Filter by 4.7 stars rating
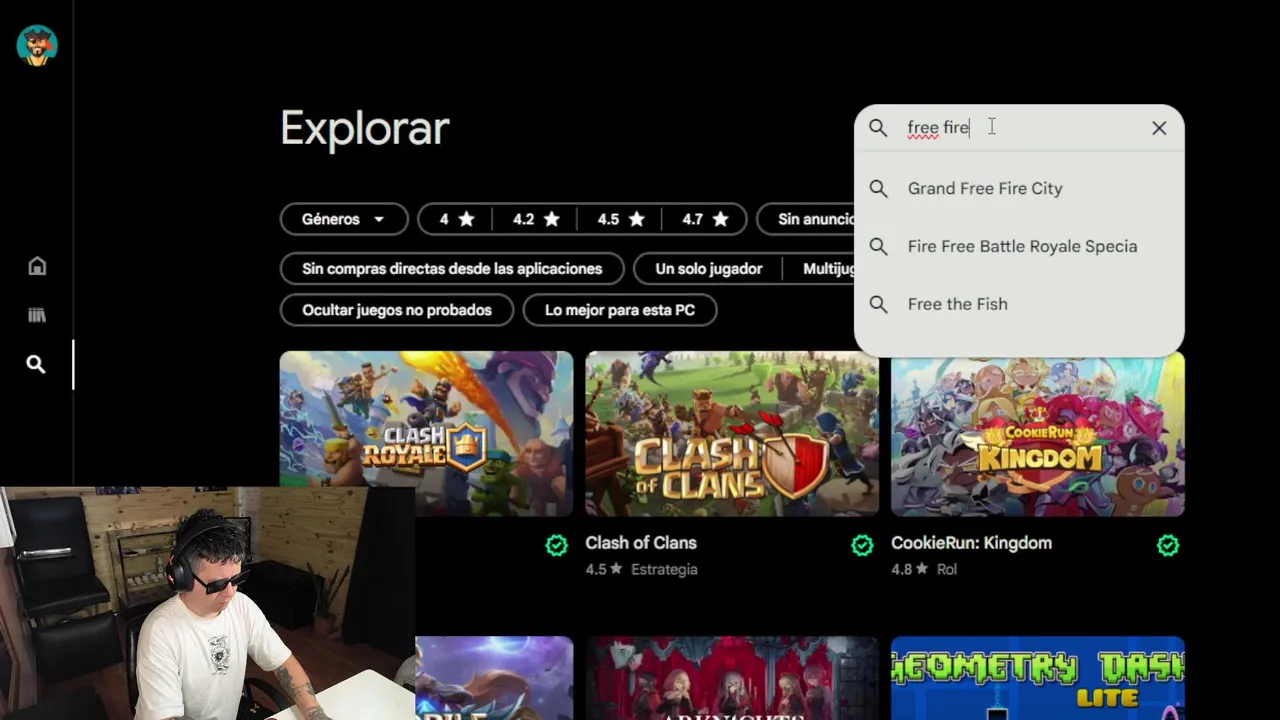Viewport: 1280px width, 720px height. click(706, 219)
